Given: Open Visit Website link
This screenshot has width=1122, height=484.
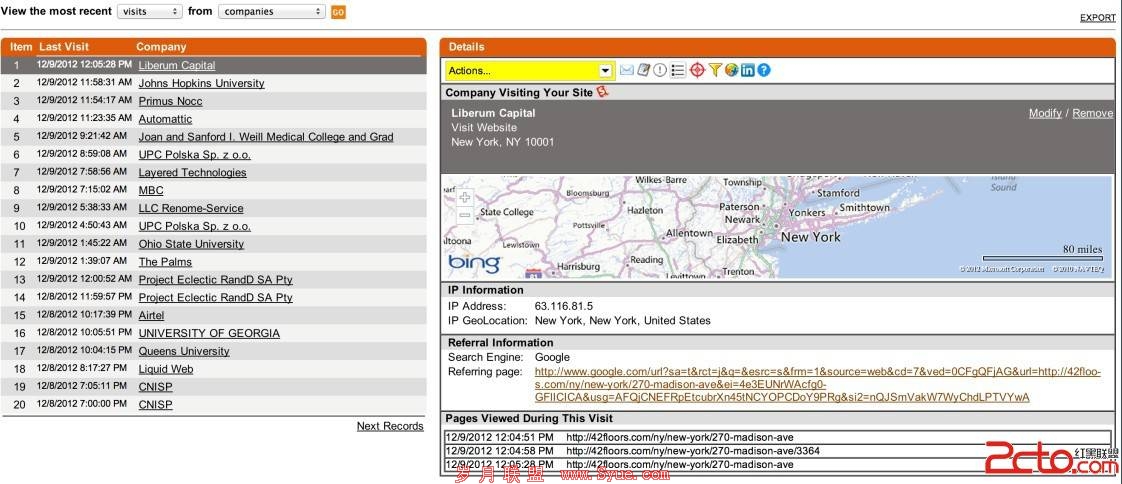Looking at the screenshot, I should tap(484, 127).
